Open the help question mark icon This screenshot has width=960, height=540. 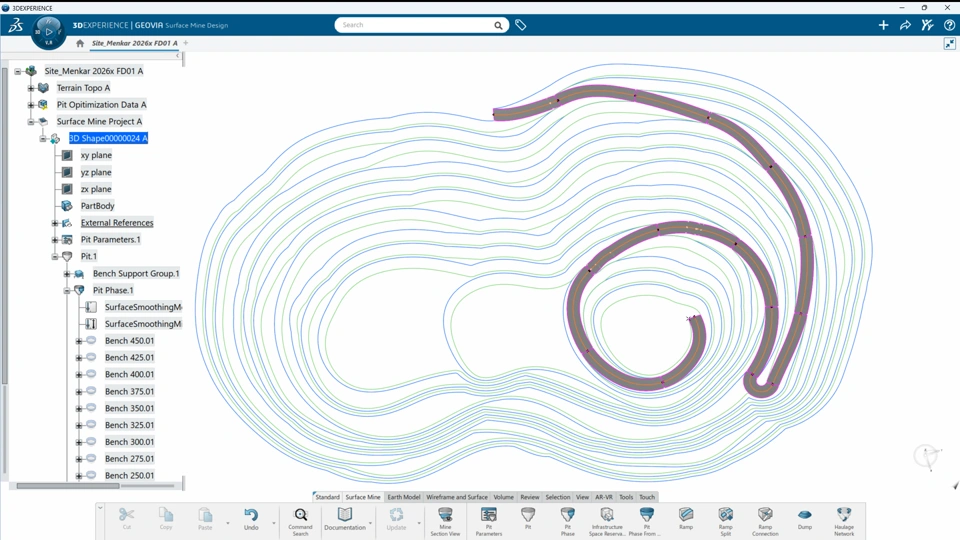950,25
